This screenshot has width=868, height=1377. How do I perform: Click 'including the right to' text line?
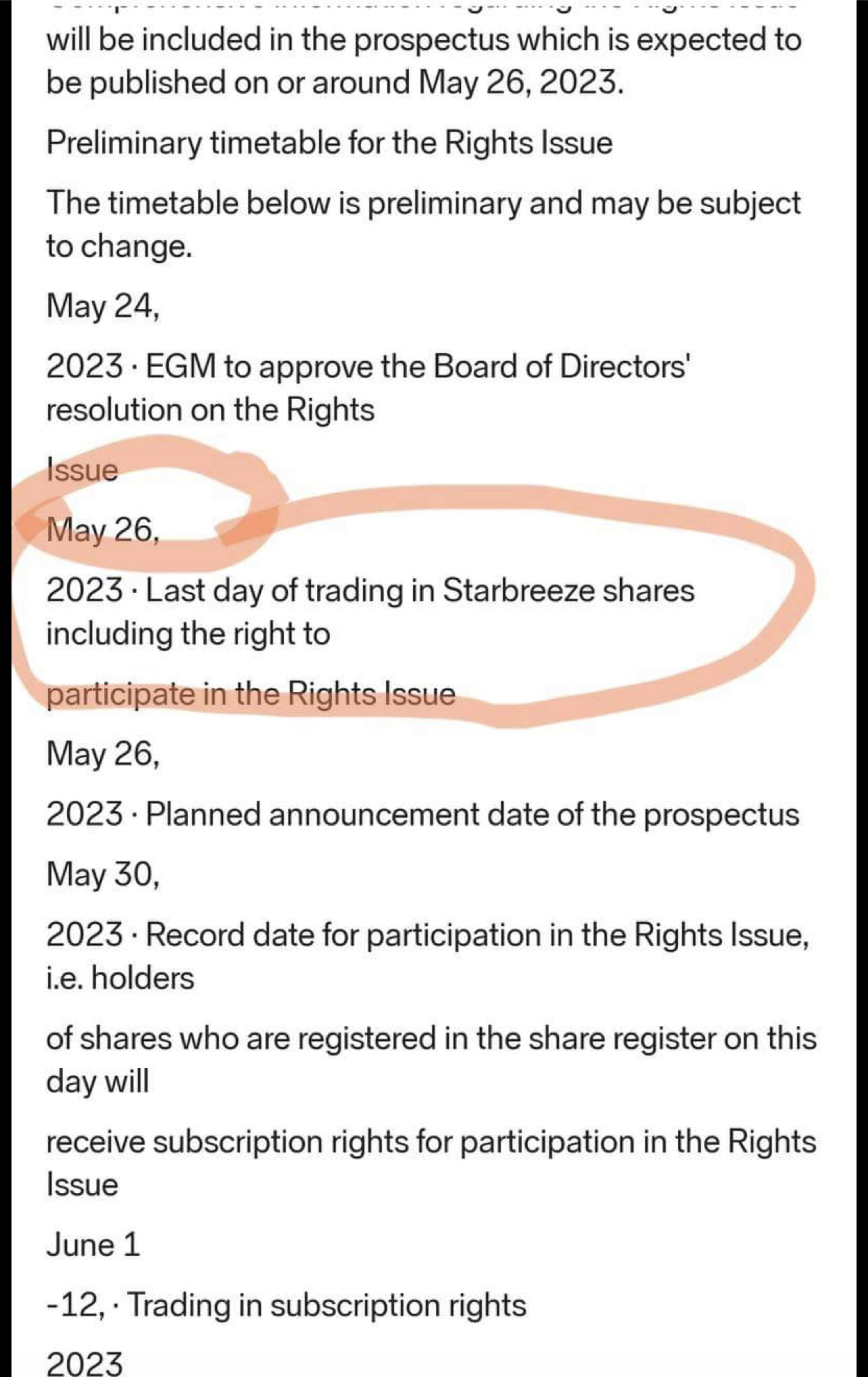tap(188, 634)
